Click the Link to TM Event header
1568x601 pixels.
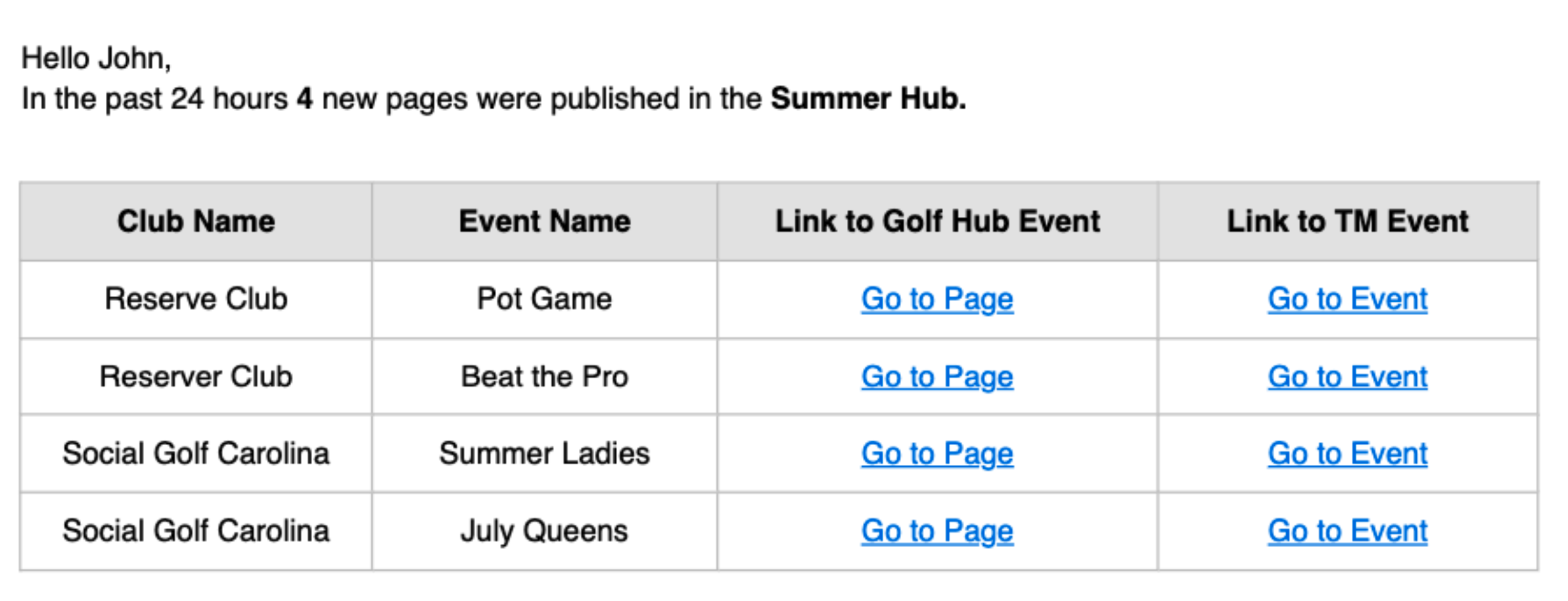(1348, 222)
